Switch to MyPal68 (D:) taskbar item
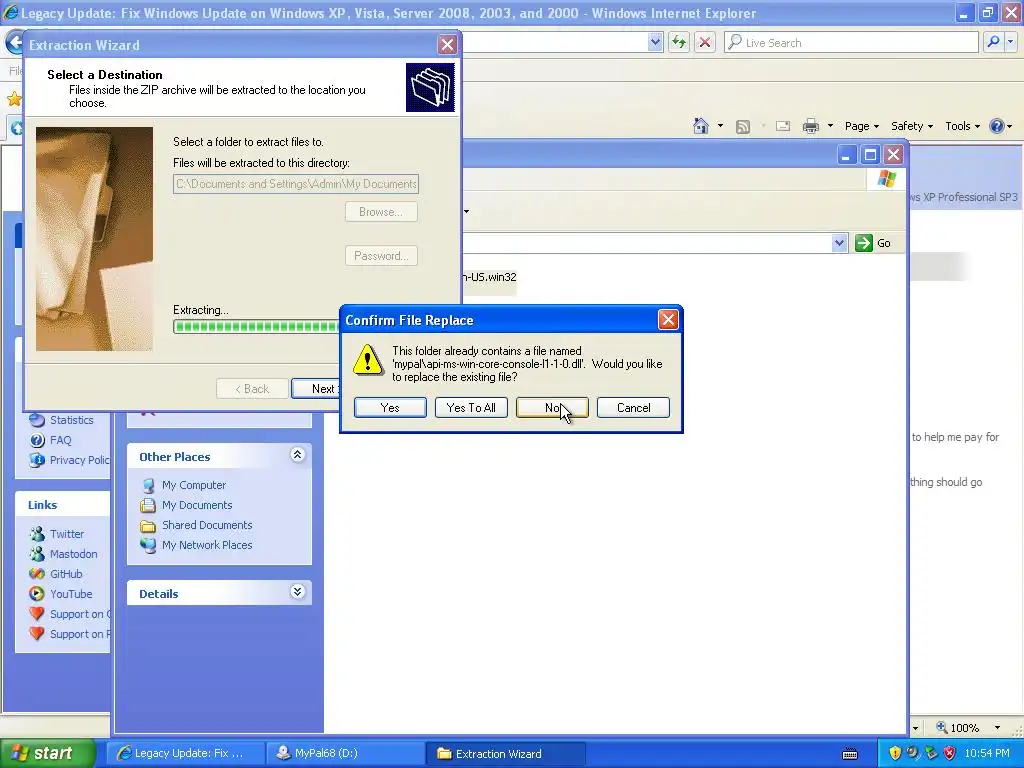The height and width of the screenshot is (768, 1024). coord(345,753)
